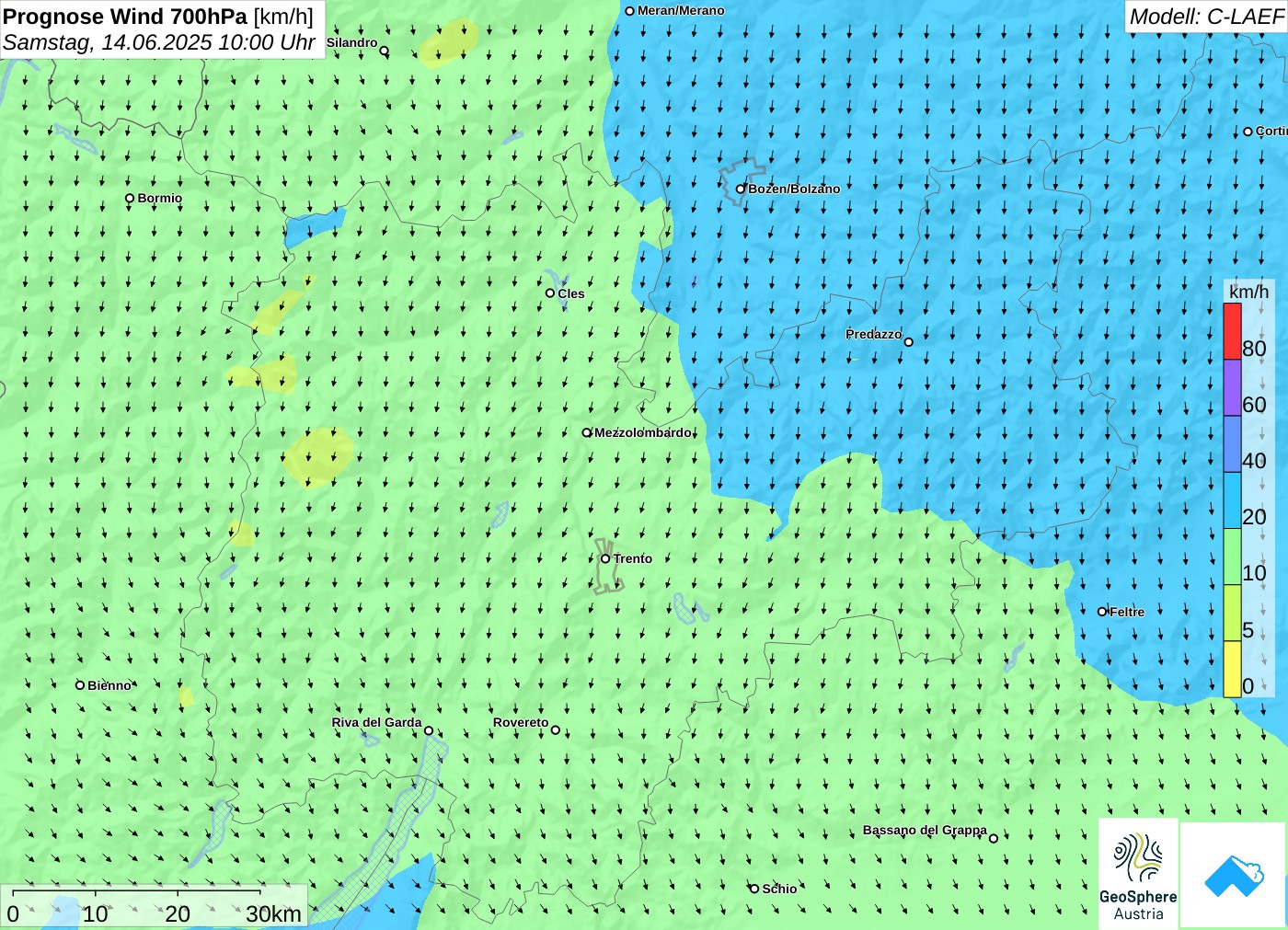
Task: Select the Schio city marker
Action: click(754, 889)
